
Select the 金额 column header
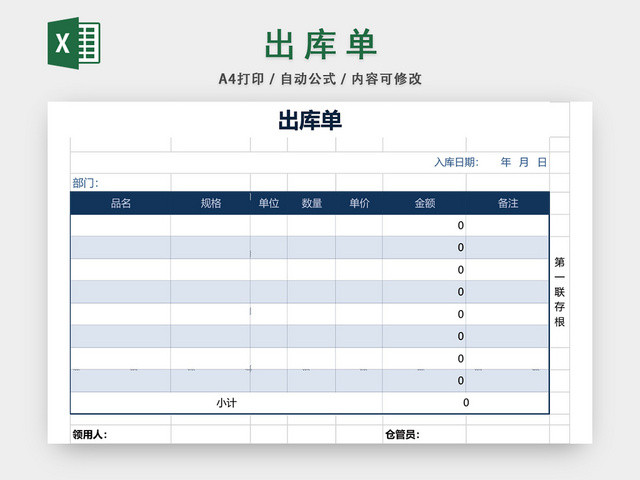(425, 203)
